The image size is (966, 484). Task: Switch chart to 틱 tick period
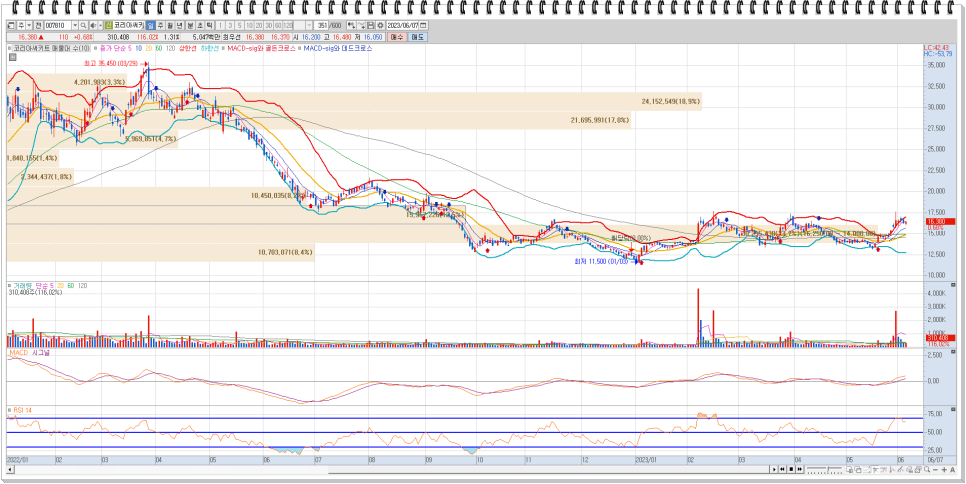(209, 25)
